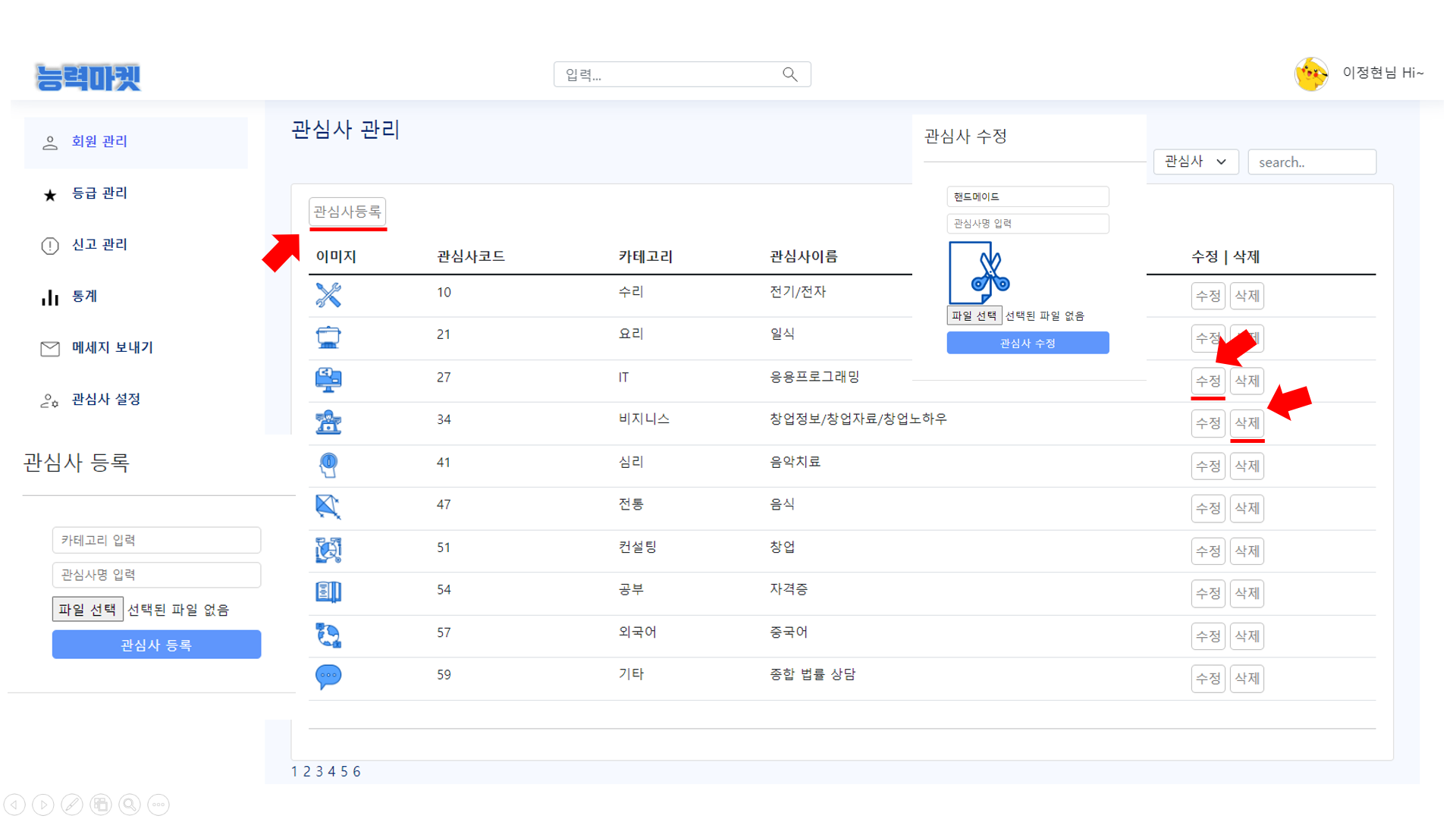Image resolution: width=1456 pixels, height=819 pixels.
Task: Click the wrench repair icon in row 10
Action: tap(328, 294)
